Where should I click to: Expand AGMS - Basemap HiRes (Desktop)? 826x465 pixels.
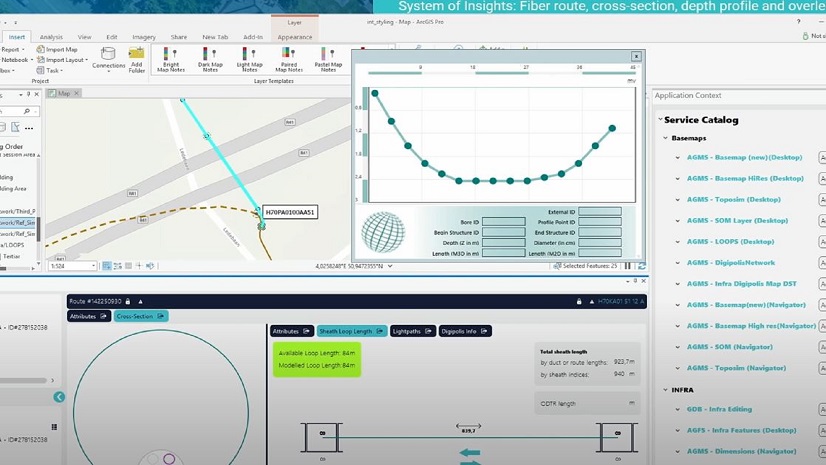coord(678,179)
